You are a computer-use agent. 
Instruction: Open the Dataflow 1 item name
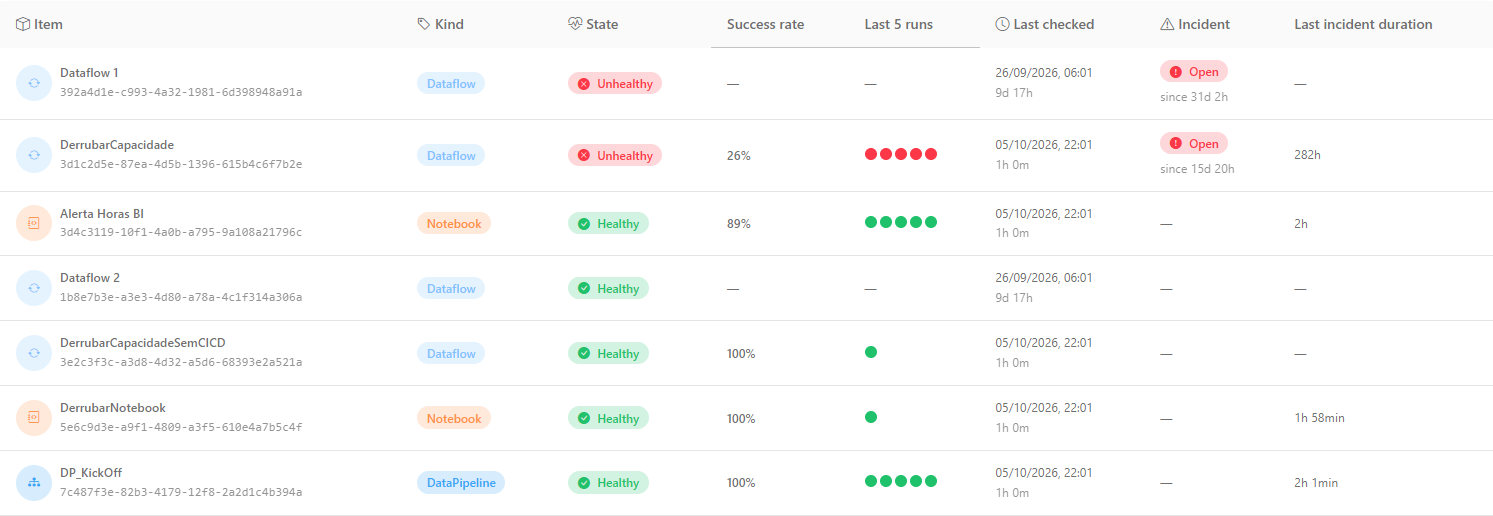click(x=89, y=73)
